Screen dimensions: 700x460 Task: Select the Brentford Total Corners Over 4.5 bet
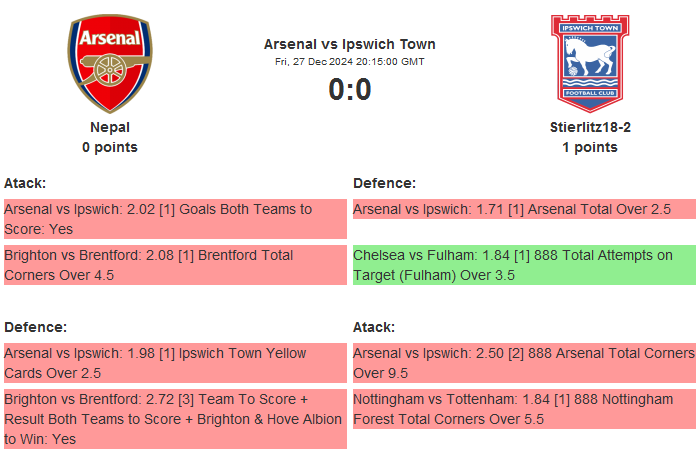click(174, 265)
